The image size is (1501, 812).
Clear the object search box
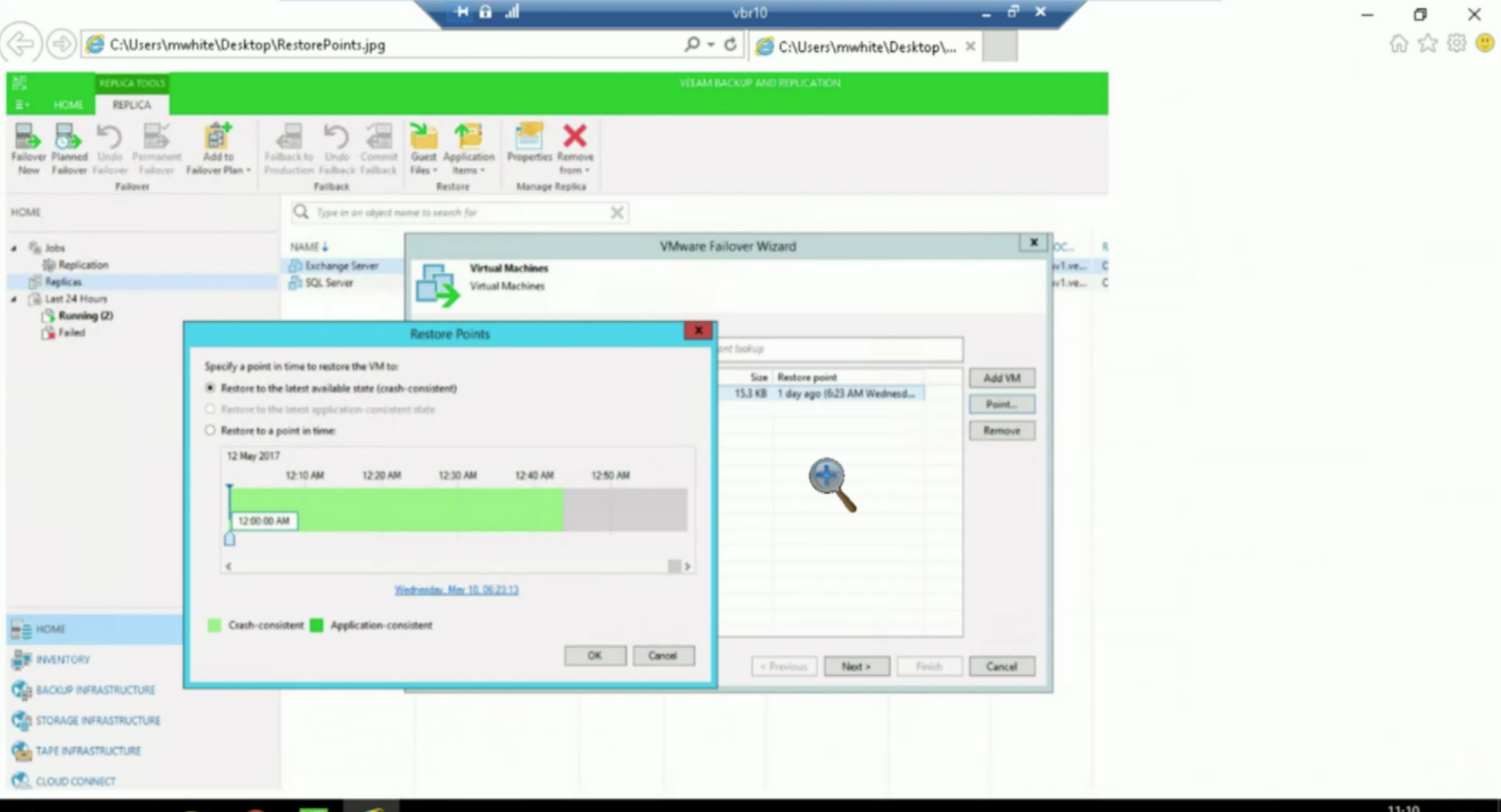(x=617, y=212)
